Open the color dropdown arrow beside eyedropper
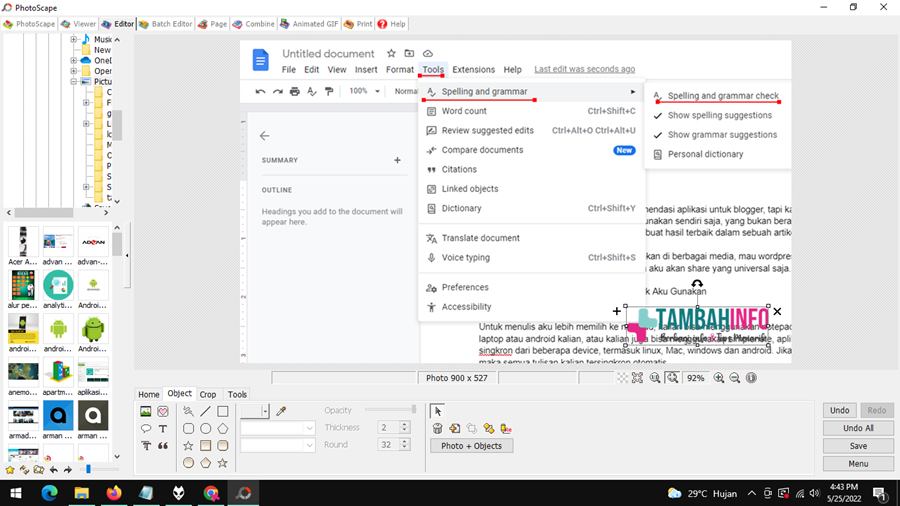The width and height of the screenshot is (900, 506). 265,411
